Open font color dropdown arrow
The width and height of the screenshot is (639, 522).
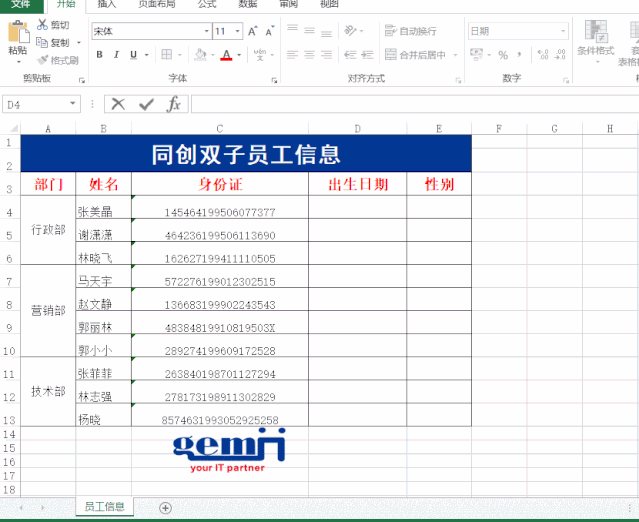pyautogui.click(x=239, y=55)
